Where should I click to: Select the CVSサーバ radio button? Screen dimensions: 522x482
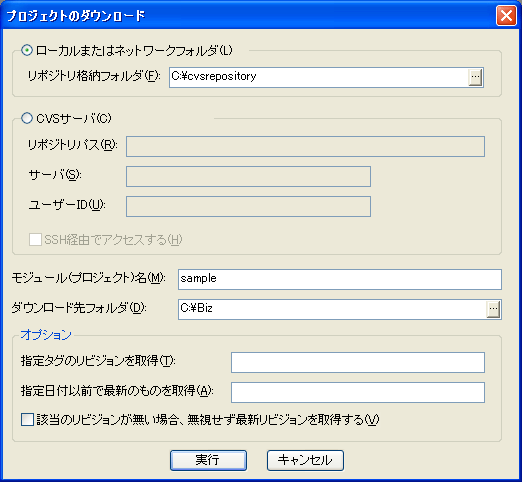tap(27, 118)
